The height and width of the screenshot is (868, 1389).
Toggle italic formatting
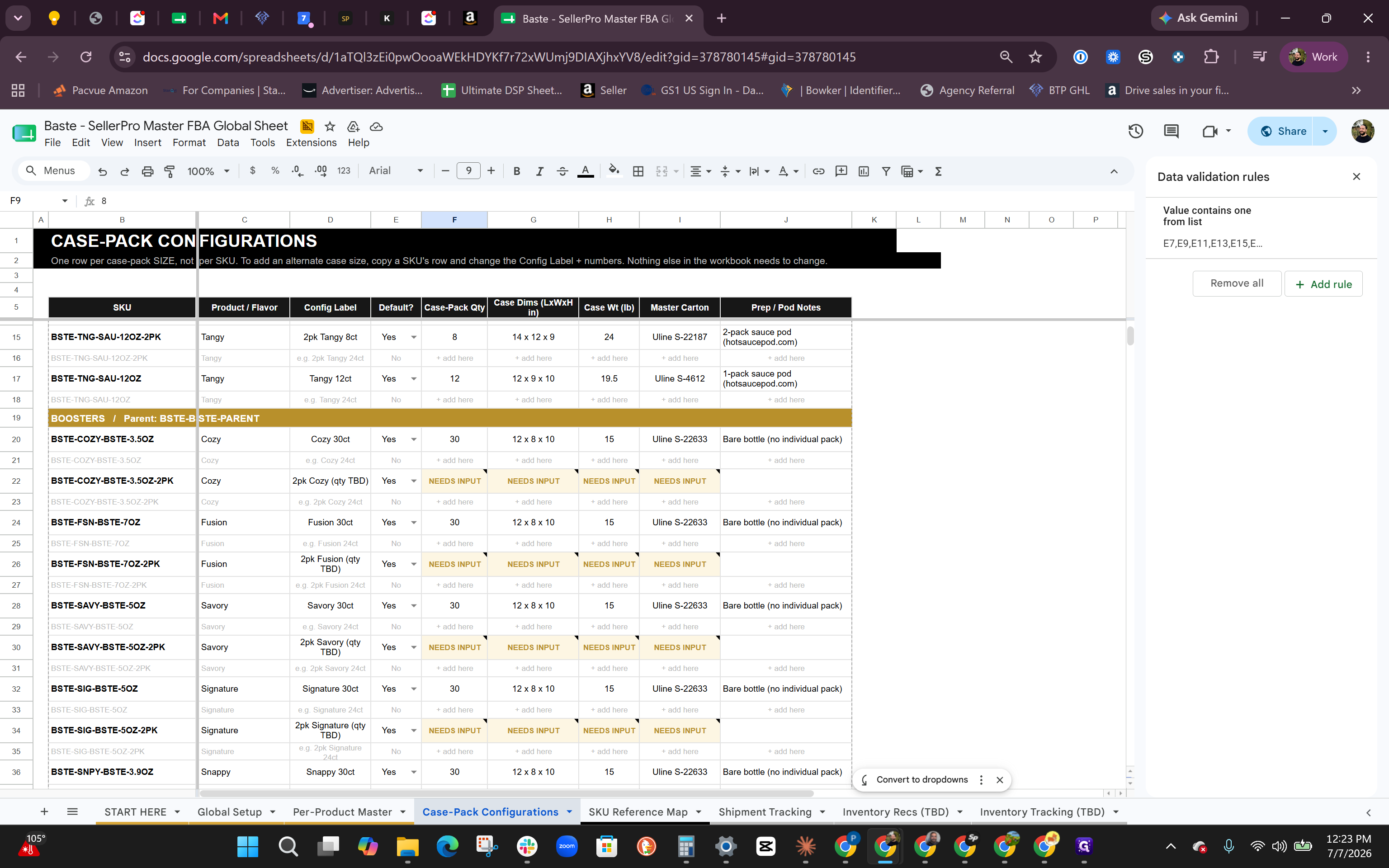point(539,171)
